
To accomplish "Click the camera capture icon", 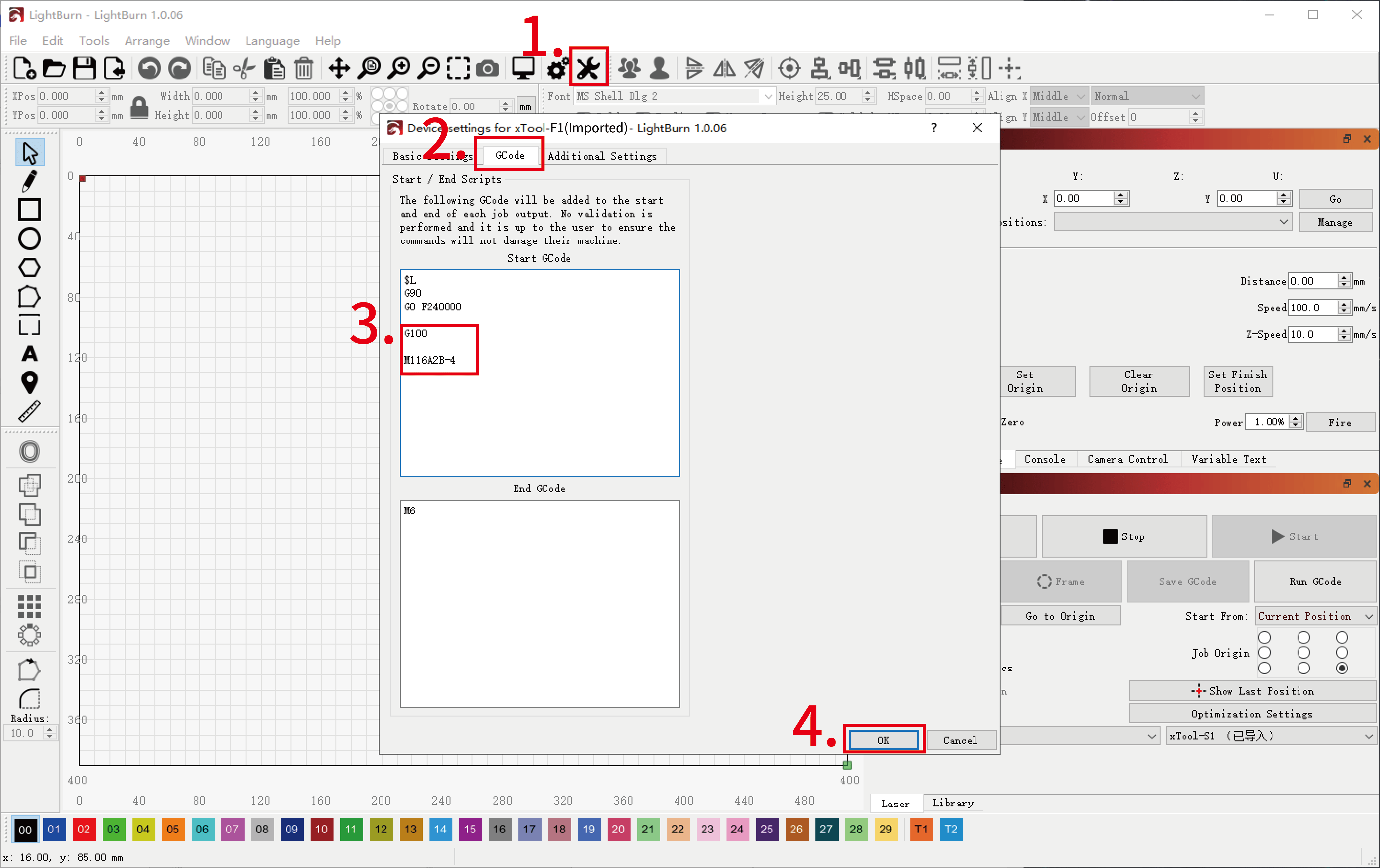I will tap(488, 69).
